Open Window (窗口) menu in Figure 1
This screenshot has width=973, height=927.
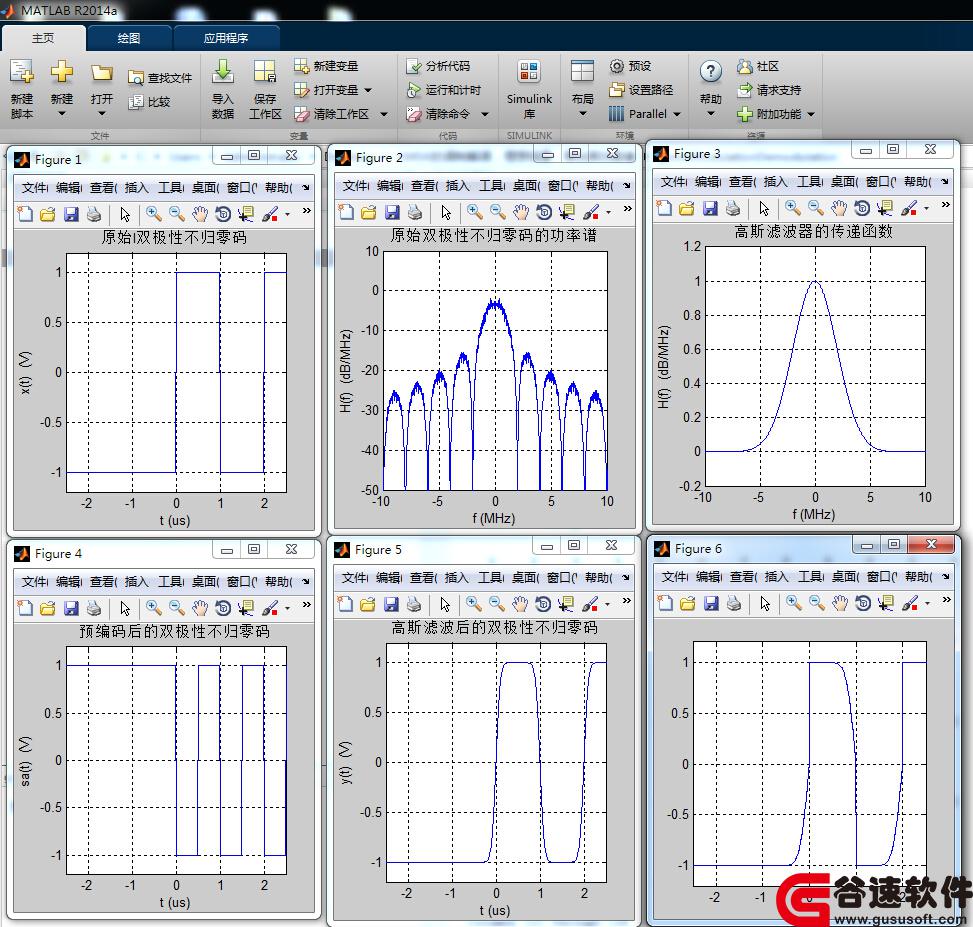242,187
